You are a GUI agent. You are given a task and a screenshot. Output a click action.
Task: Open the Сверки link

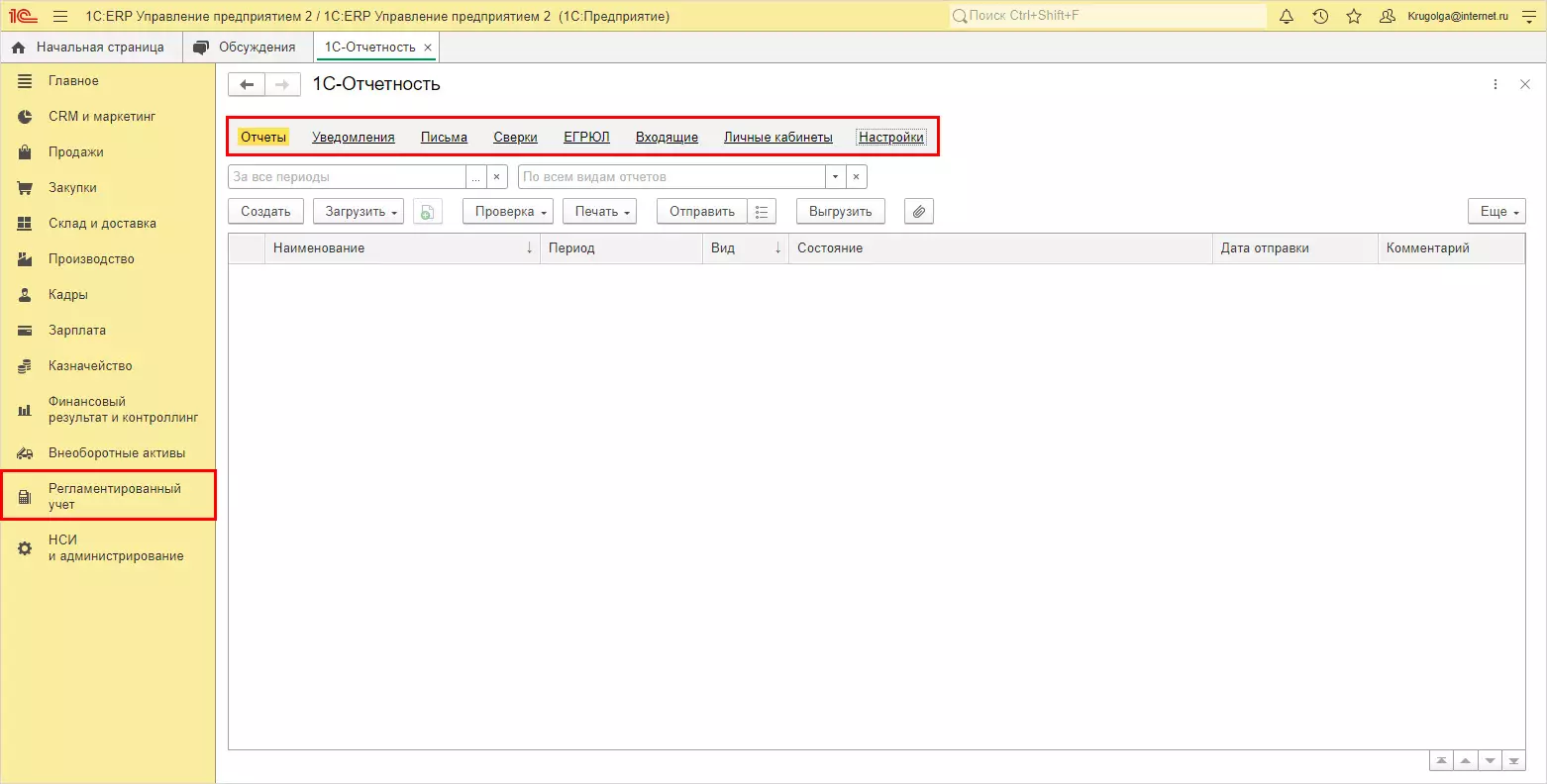pyautogui.click(x=515, y=138)
